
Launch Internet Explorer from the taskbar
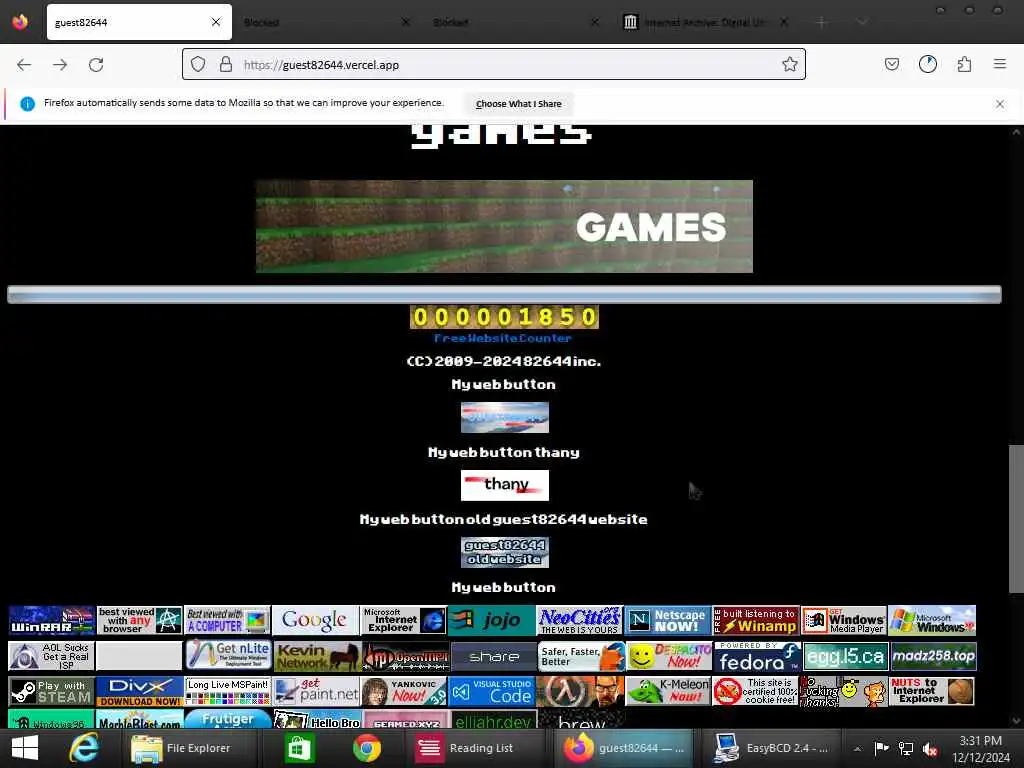click(84, 748)
